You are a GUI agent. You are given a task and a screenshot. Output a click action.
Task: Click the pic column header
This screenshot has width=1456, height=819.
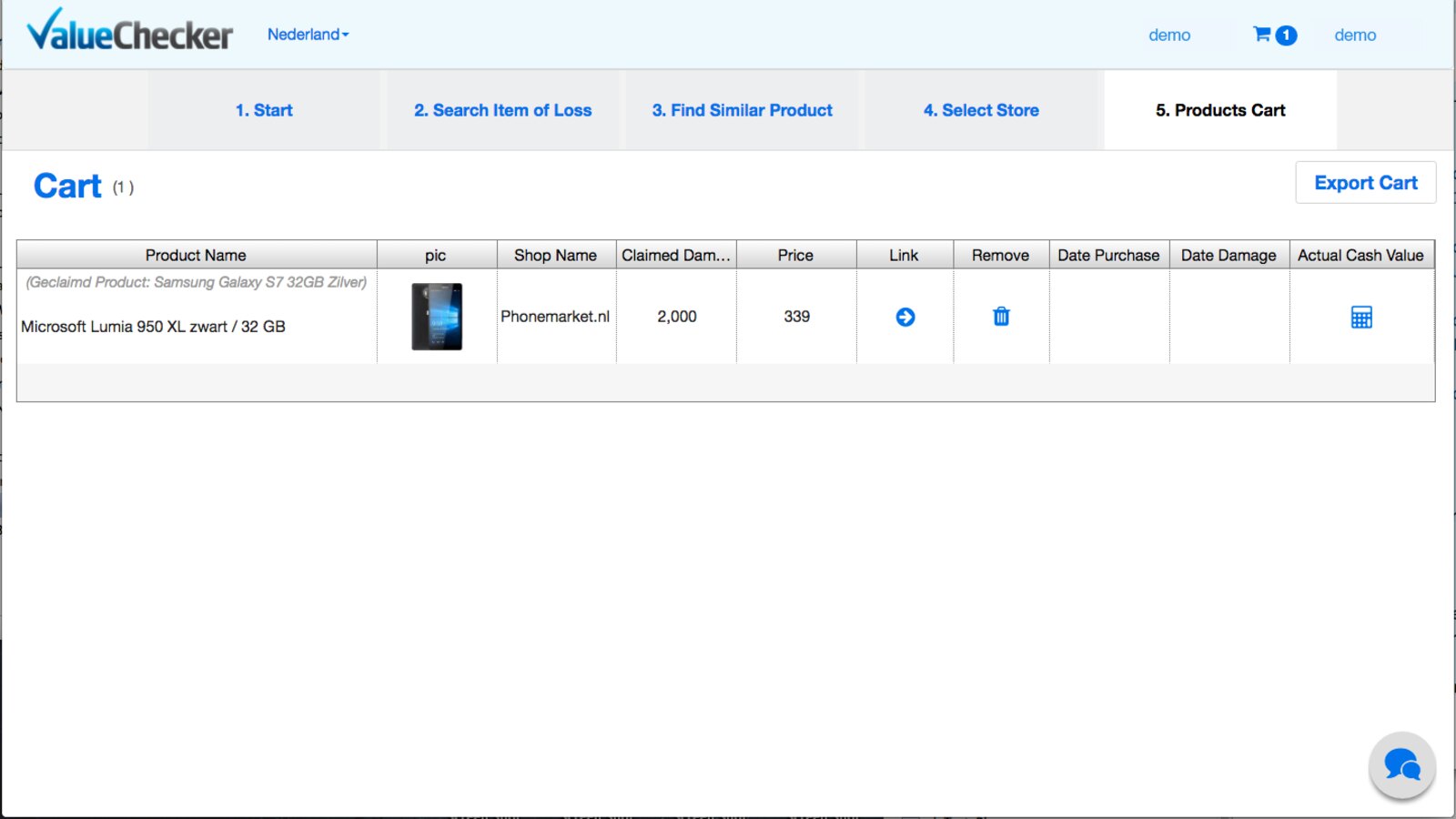pyautogui.click(x=437, y=255)
